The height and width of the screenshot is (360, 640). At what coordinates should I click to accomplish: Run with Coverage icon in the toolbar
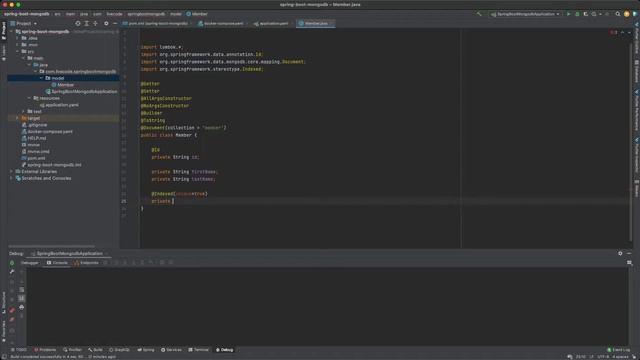(586, 14)
